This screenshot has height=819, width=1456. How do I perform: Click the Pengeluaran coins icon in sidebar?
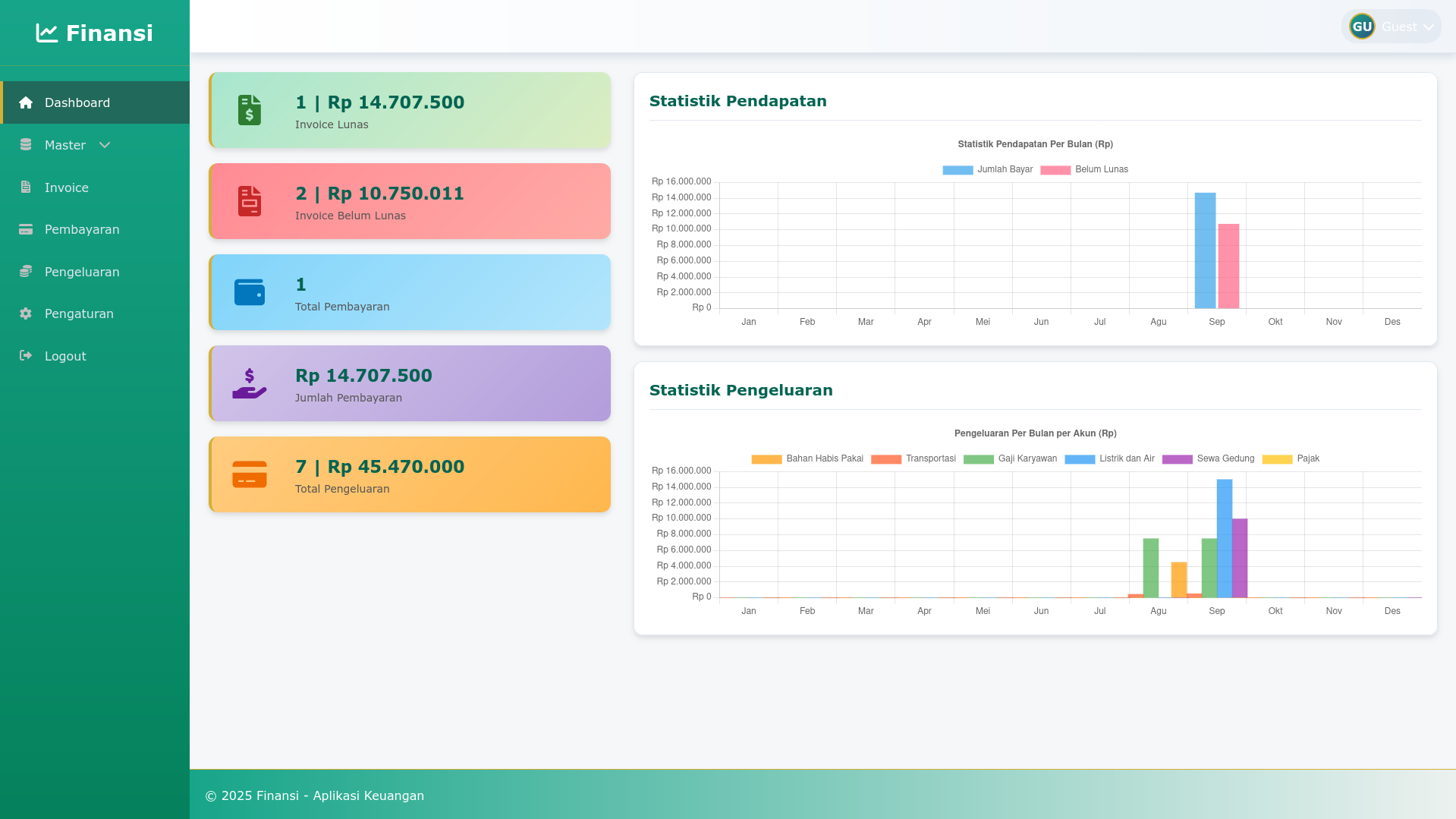pos(26,272)
